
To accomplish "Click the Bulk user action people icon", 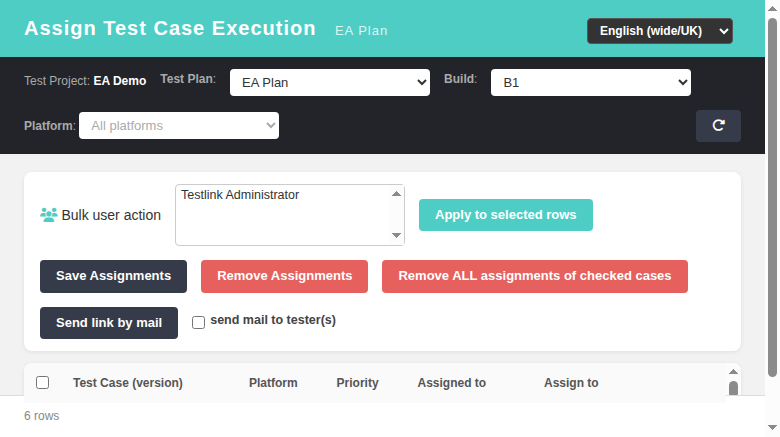I will coord(49,215).
